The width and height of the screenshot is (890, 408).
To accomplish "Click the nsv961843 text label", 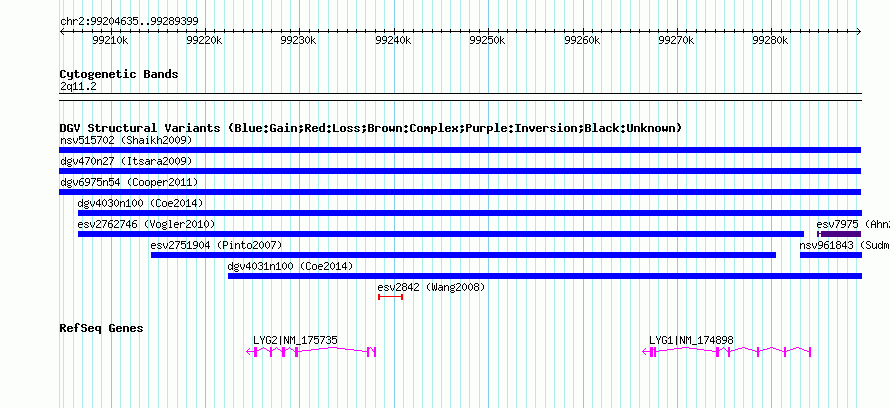I will pos(826,245).
